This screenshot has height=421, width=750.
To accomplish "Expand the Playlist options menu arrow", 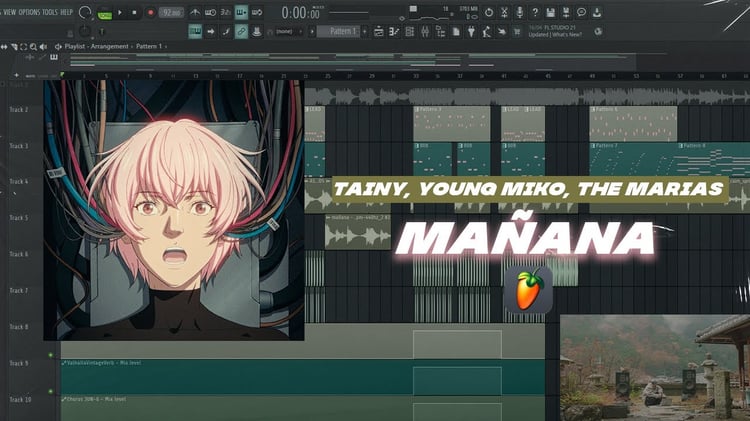I will point(58,46).
